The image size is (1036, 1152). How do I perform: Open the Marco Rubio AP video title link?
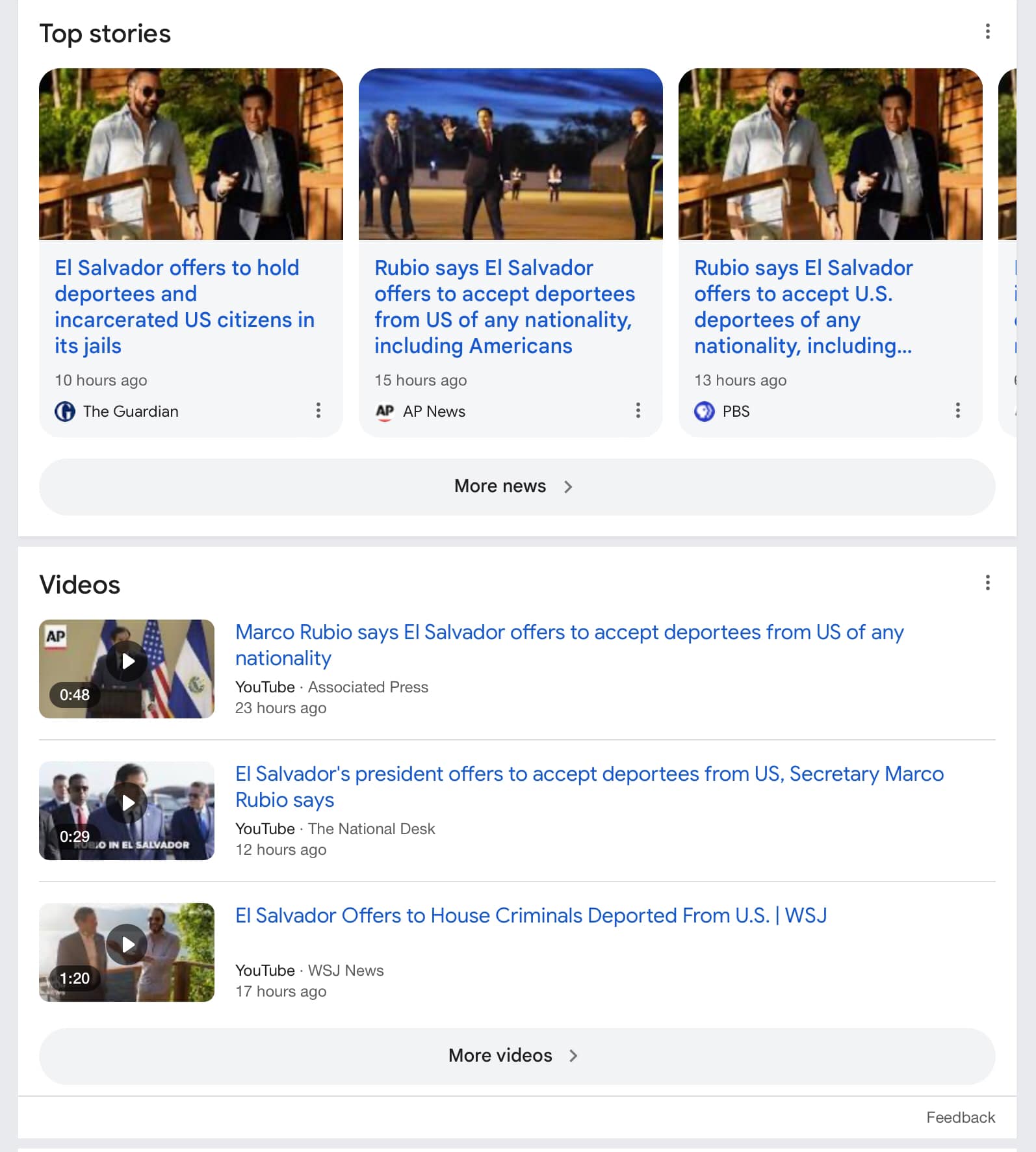(569, 644)
